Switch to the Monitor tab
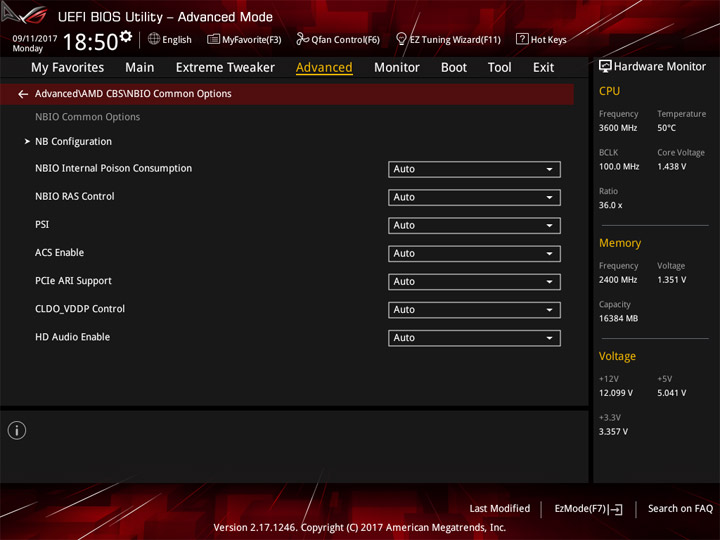This screenshot has width=720, height=540. click(397, 68)
